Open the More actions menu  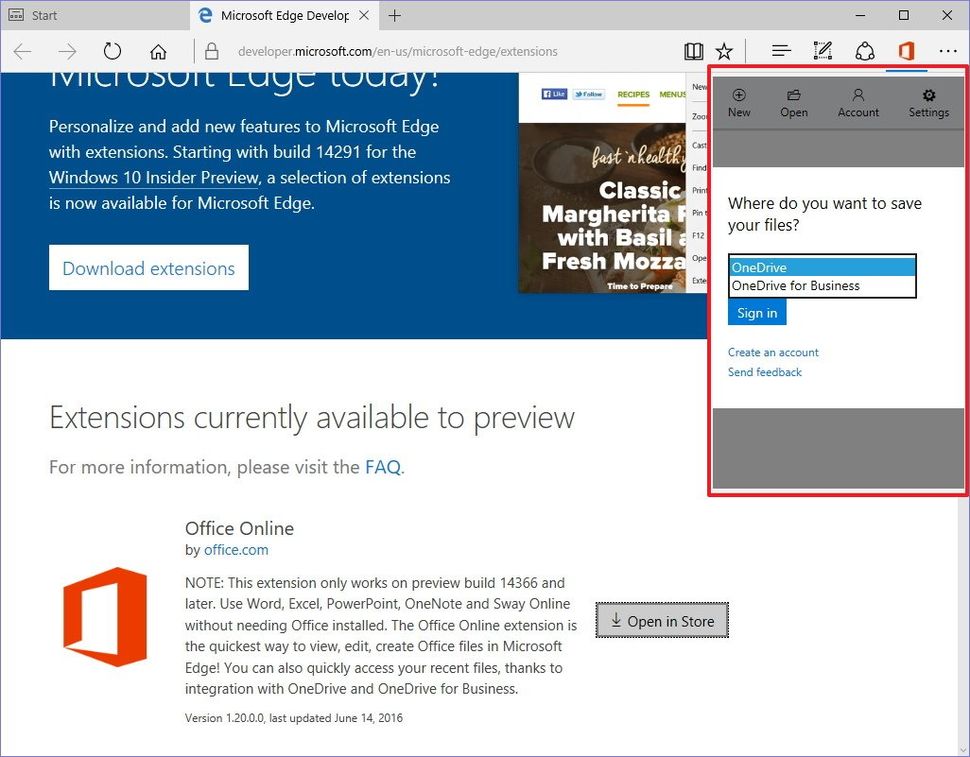[947, 50]
